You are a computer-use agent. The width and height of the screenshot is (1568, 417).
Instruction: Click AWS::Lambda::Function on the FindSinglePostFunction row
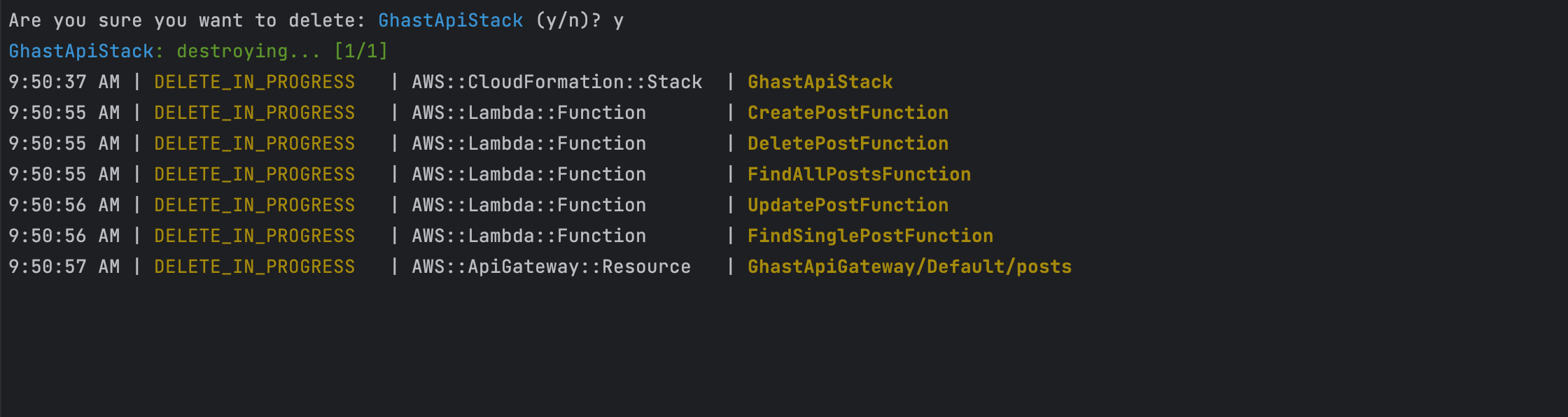(x=528, y=236)
